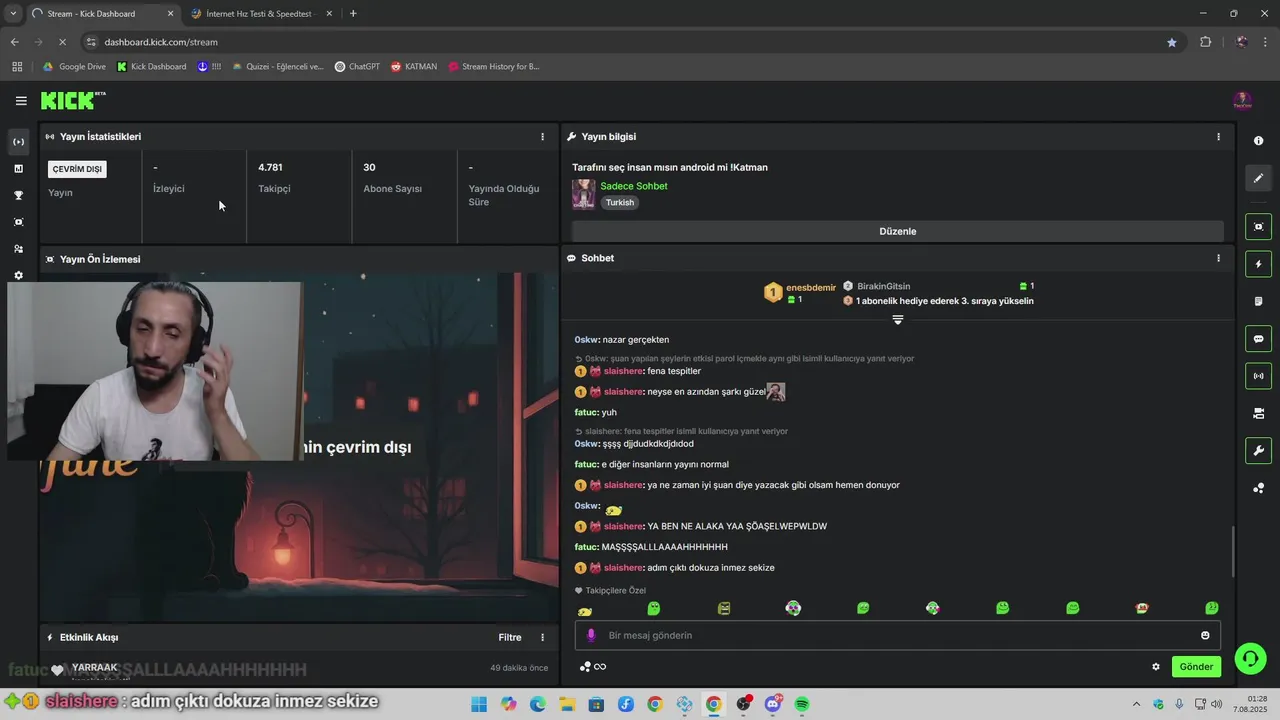Open the Stream page in left sidebar
1280x720 pixels.
(18, 142)
